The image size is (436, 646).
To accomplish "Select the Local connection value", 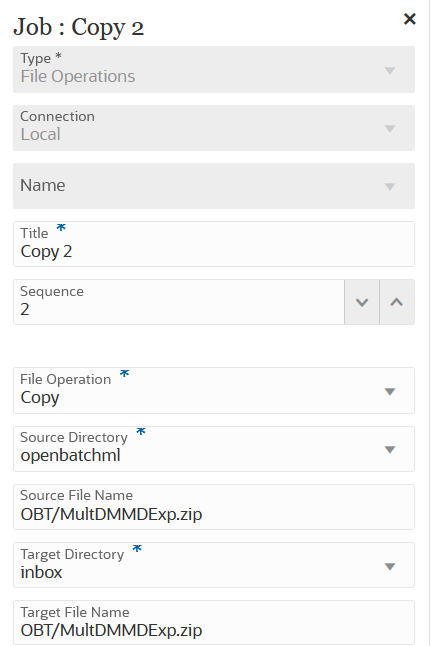I will (41, 135).
